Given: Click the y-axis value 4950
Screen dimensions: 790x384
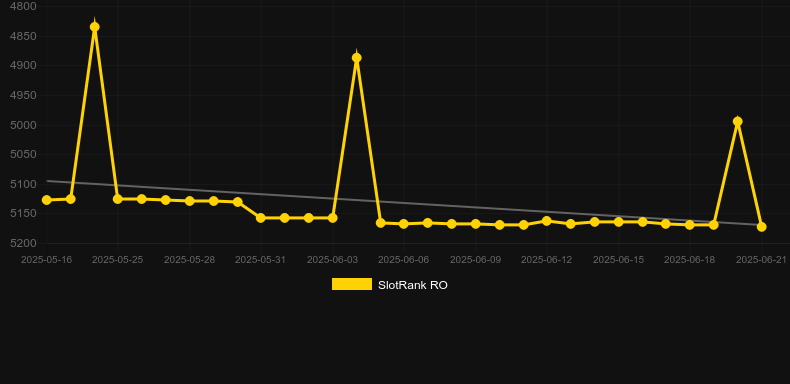Looking at the screenshot, I should click(x=23, y=95).
